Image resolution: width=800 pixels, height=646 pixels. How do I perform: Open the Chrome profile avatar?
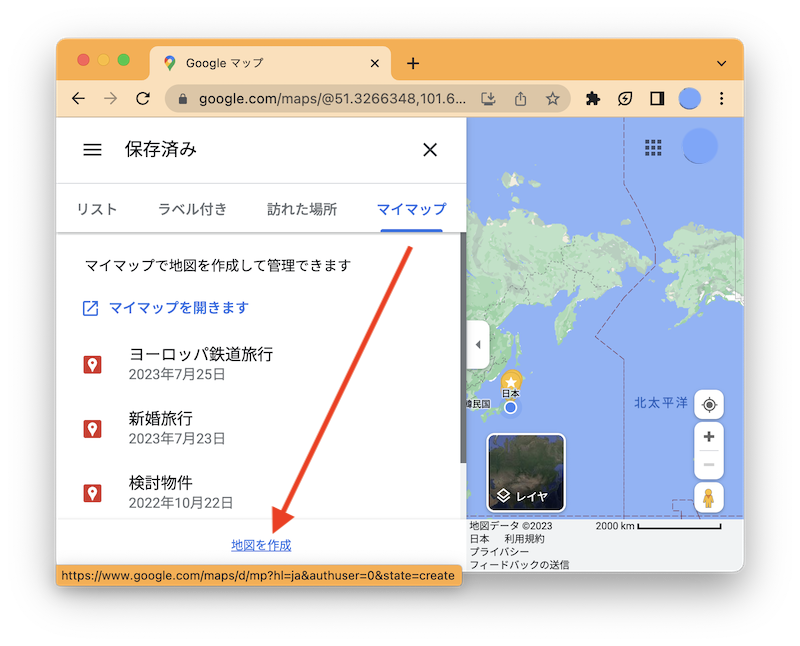pyautogui.click(x=689, y=98)
